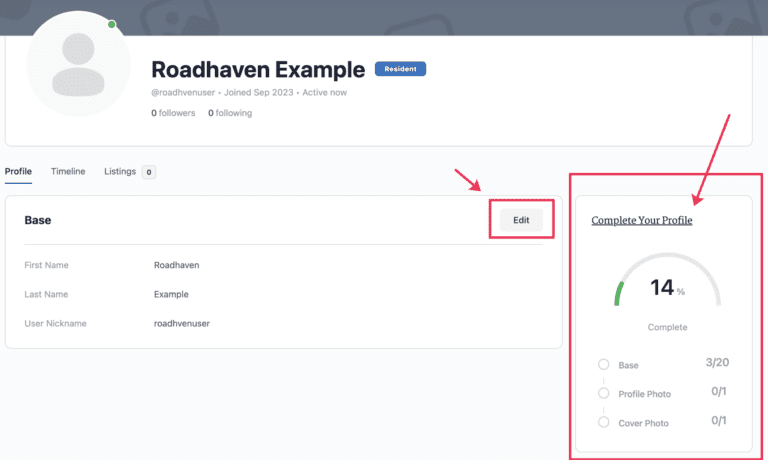Click the Profile Photo item label

click(x=645, y=394)
